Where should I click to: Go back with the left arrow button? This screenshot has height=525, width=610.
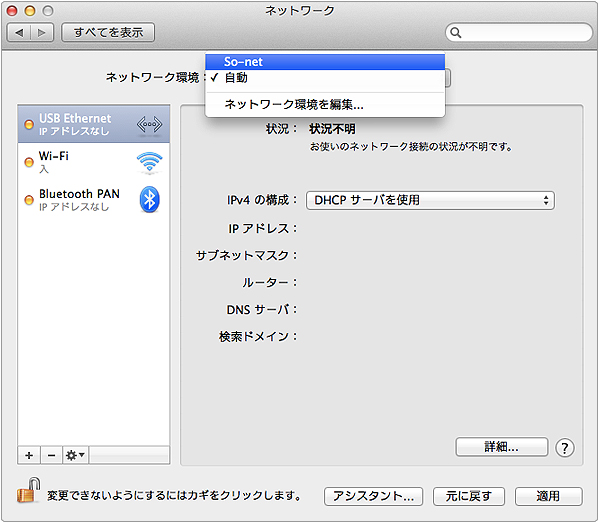click(x=20, y=33)
